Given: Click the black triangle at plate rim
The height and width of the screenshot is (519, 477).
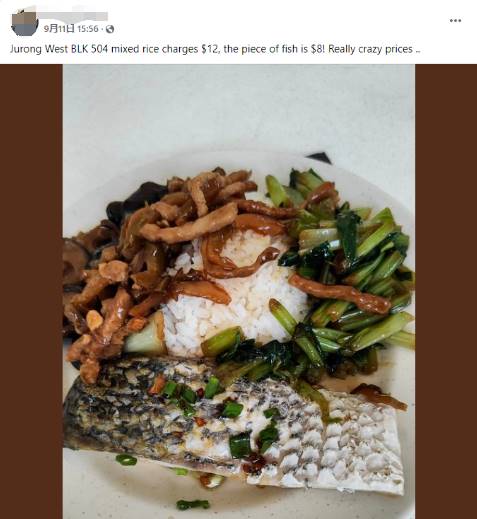Looking at the screenshot, I should [x=319, y=158].
